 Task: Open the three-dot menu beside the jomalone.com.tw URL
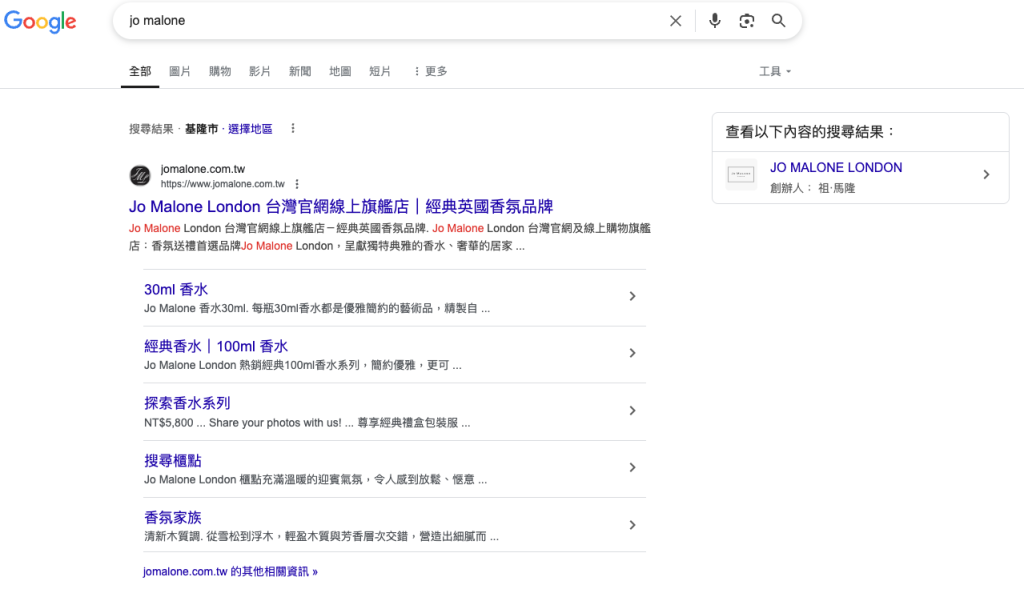click(x=297, y=184)
